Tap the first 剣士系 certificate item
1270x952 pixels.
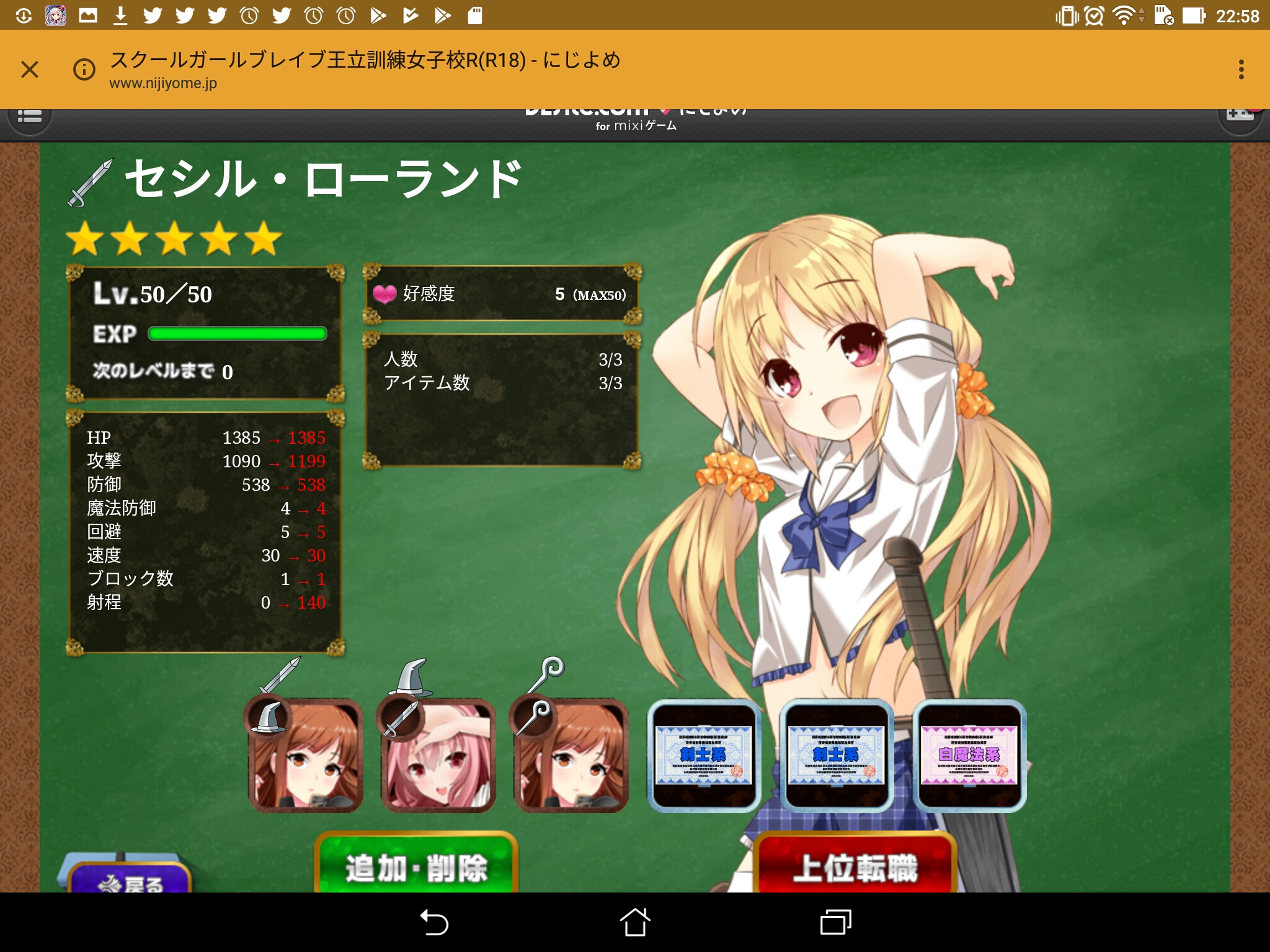tap(703, 755)
